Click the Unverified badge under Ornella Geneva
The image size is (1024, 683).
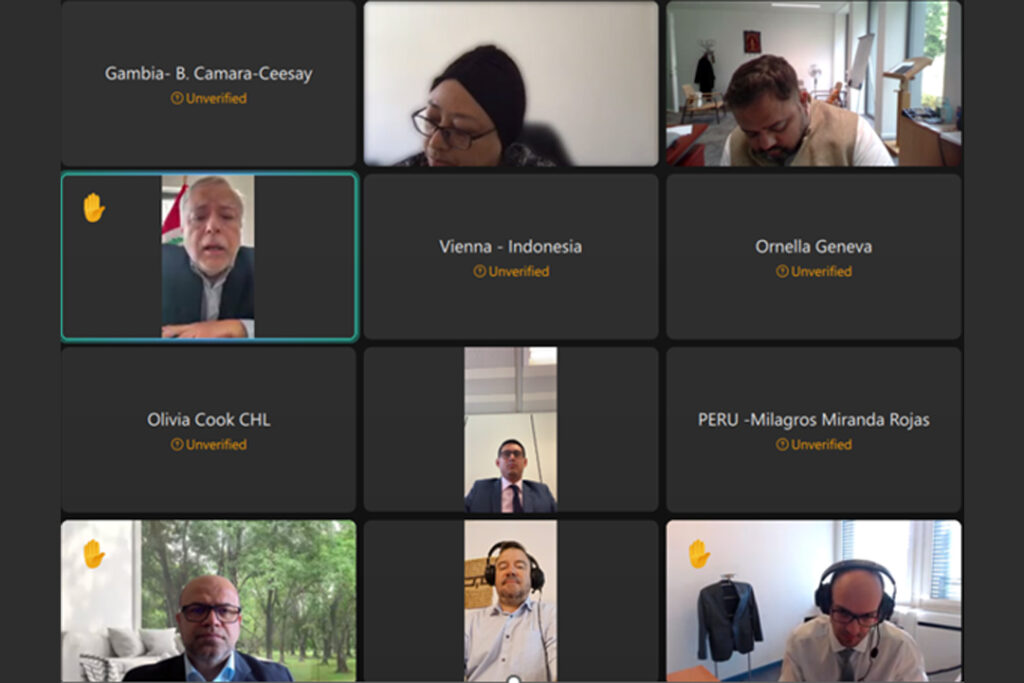814,272
